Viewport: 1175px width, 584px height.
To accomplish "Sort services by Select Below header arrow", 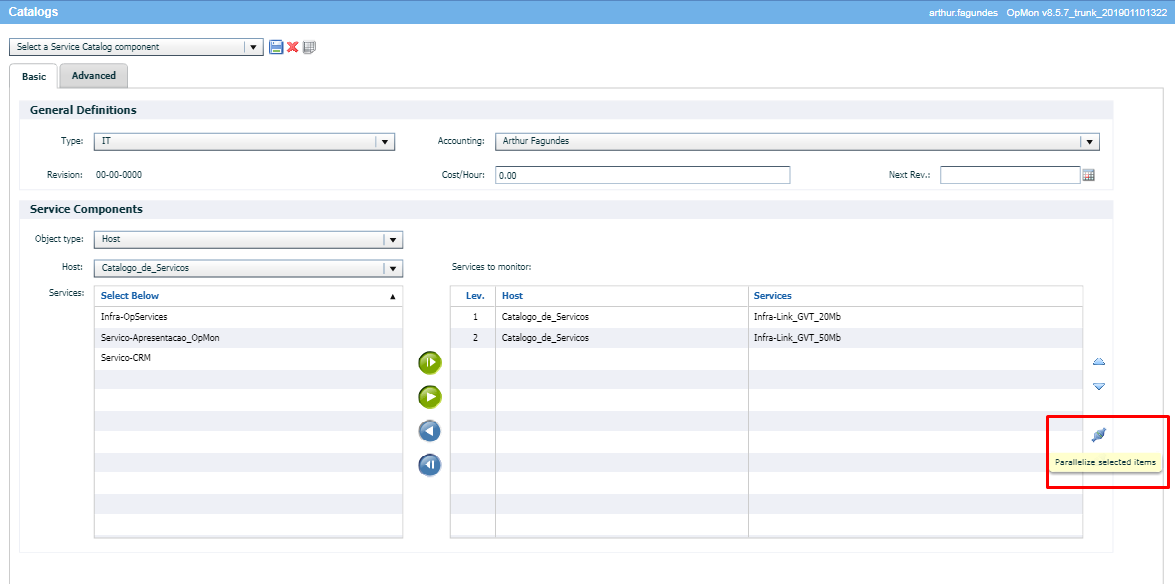I will click(393, 297).
